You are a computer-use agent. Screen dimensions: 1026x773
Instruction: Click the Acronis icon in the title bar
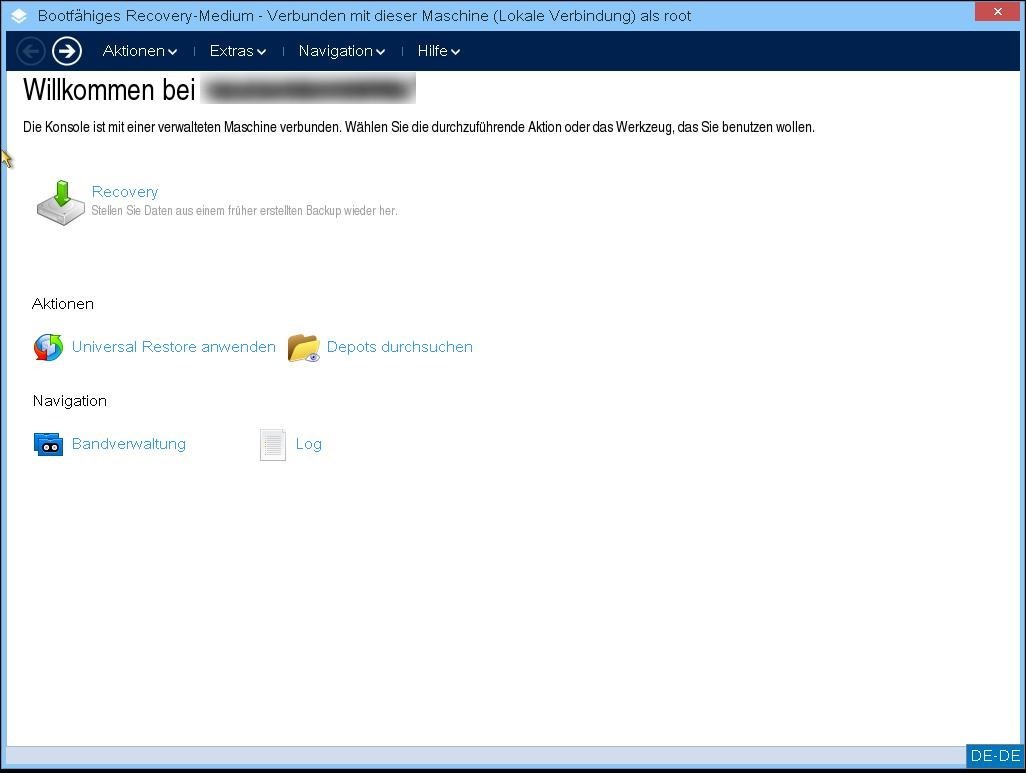17,14
